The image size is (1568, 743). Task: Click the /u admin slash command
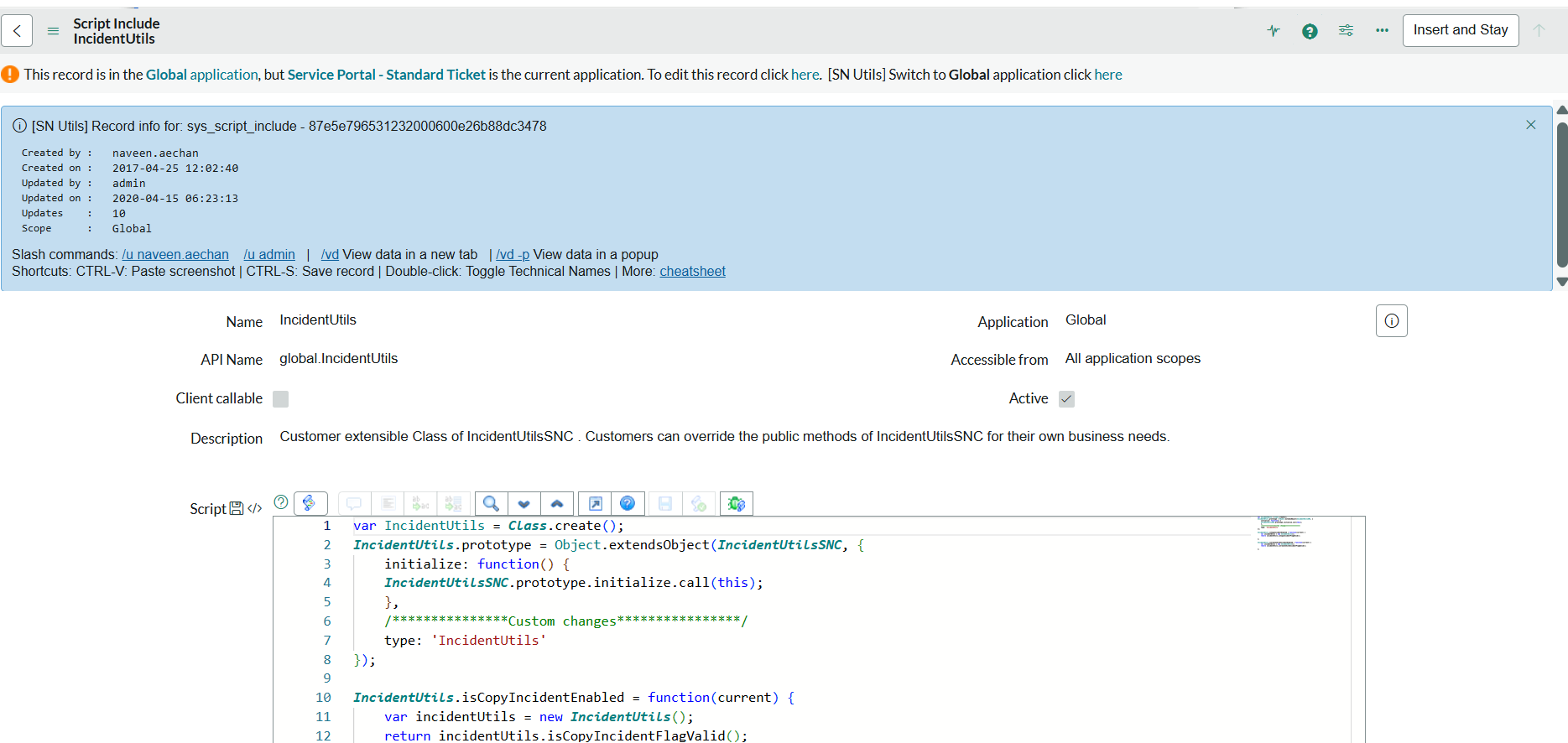click(269, 255)
